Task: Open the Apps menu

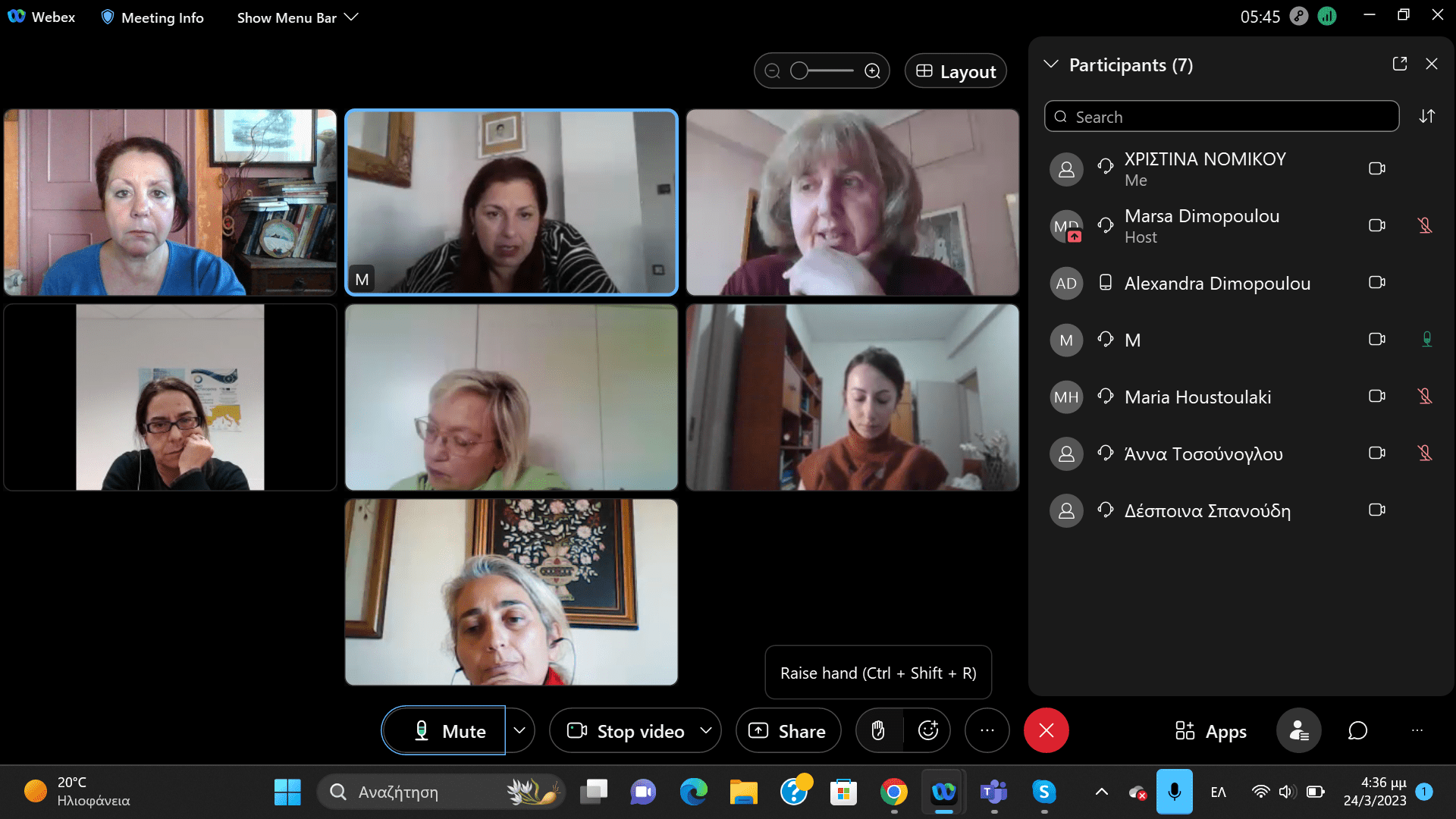Action: (1210, 731)
